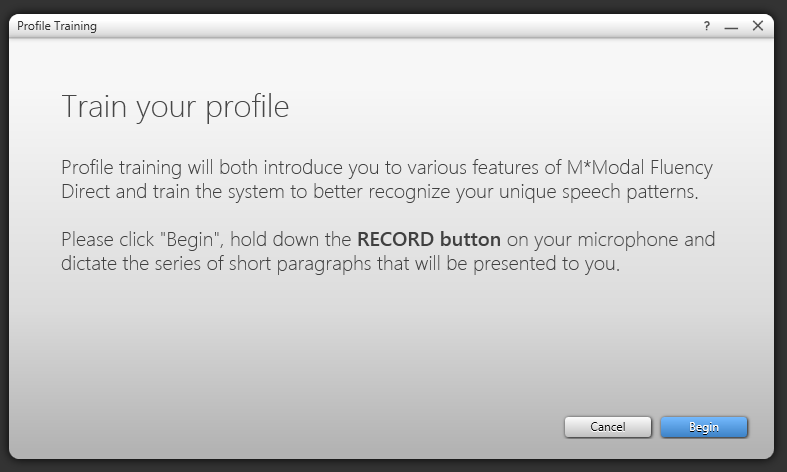Close the Profile Training window

(x=757, y=26)
